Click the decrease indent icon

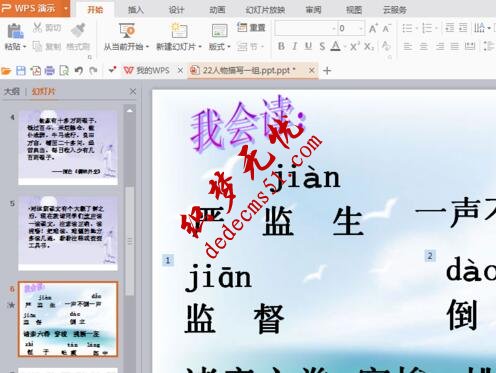pos(450,28)
